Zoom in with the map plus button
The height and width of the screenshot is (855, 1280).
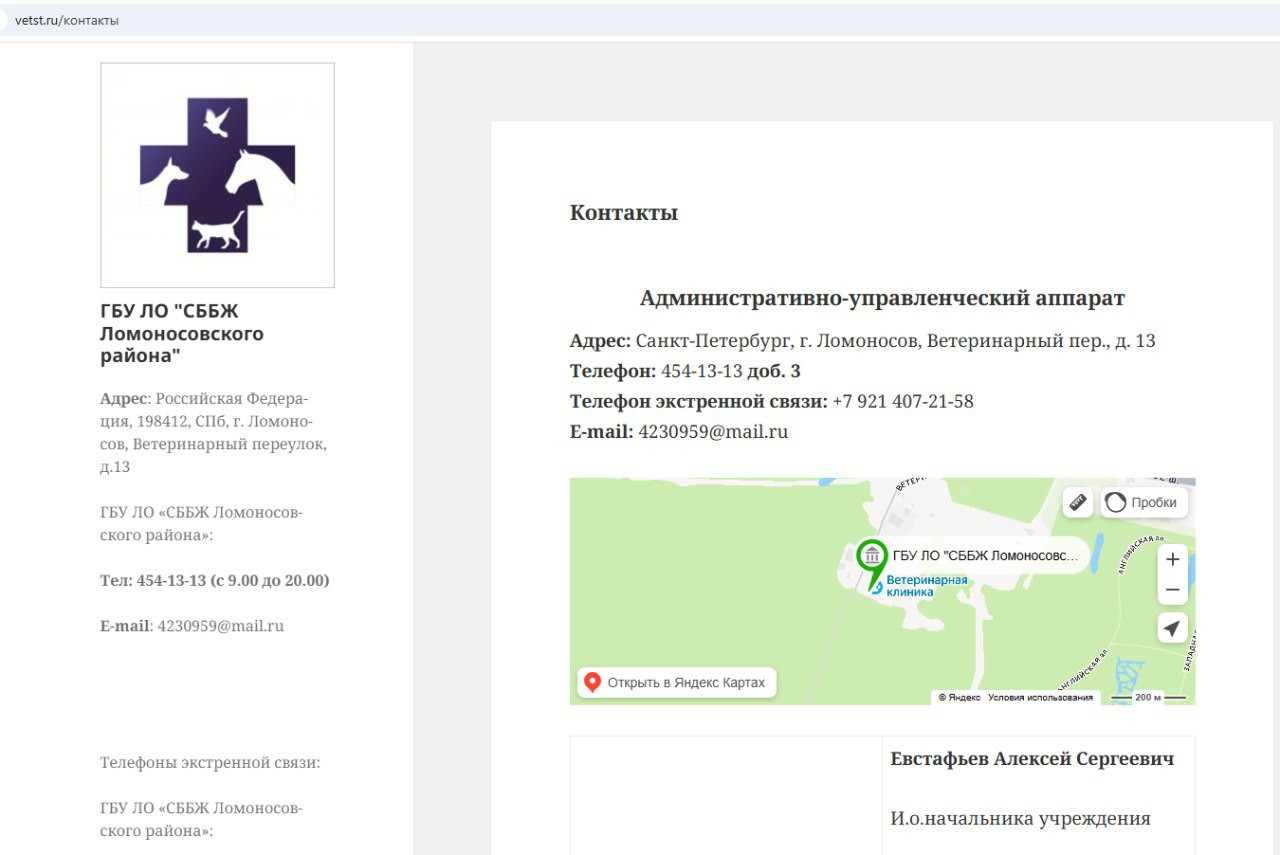point(1172,559)
